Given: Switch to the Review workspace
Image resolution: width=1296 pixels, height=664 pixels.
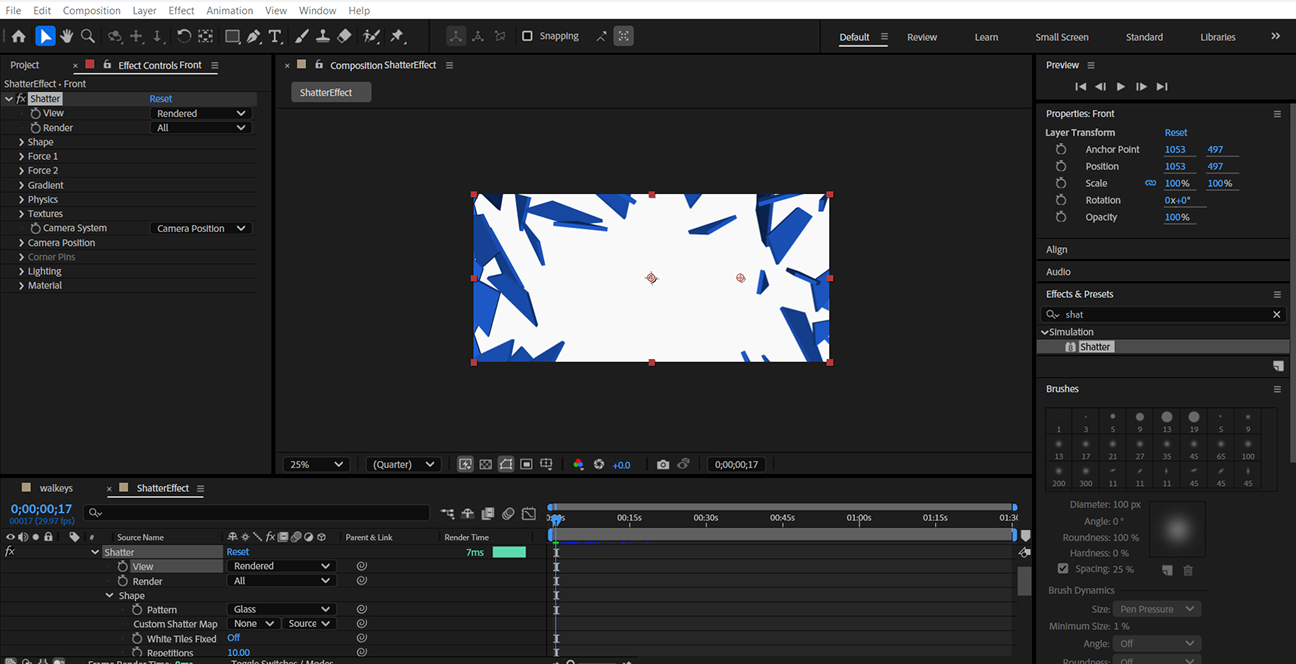Looking at the screenshot, I should click(x=921, y=36).
